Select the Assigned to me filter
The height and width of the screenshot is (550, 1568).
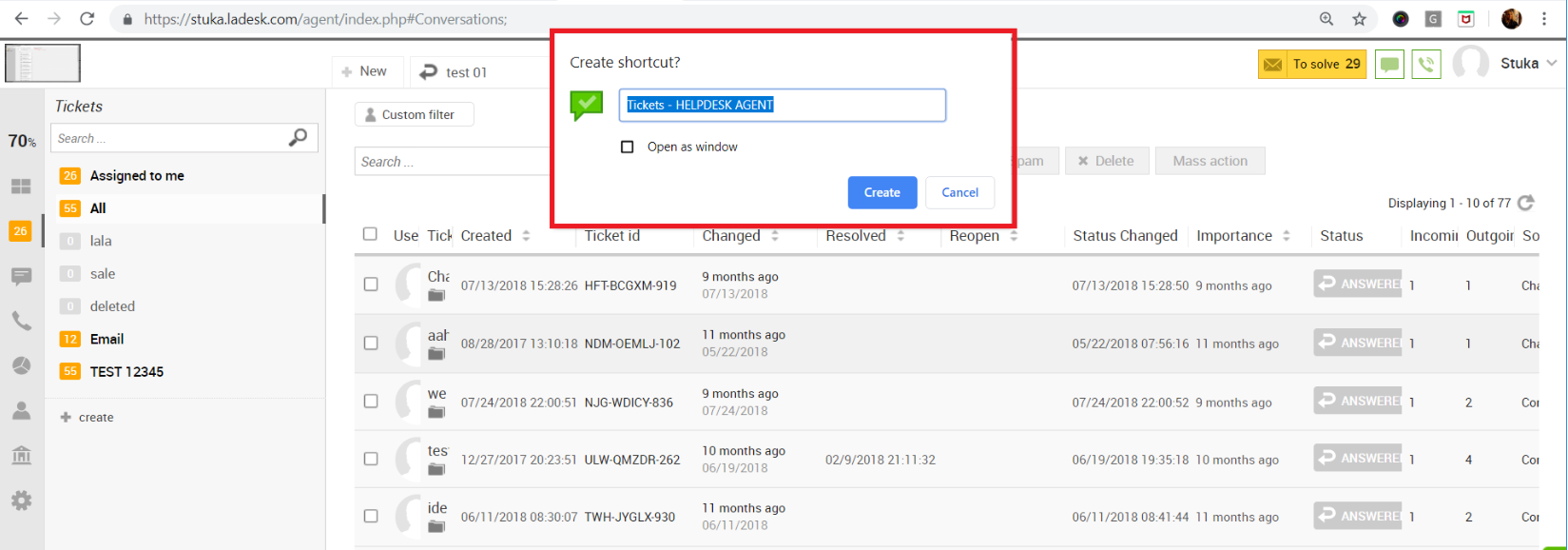click(x=137, y=176)
